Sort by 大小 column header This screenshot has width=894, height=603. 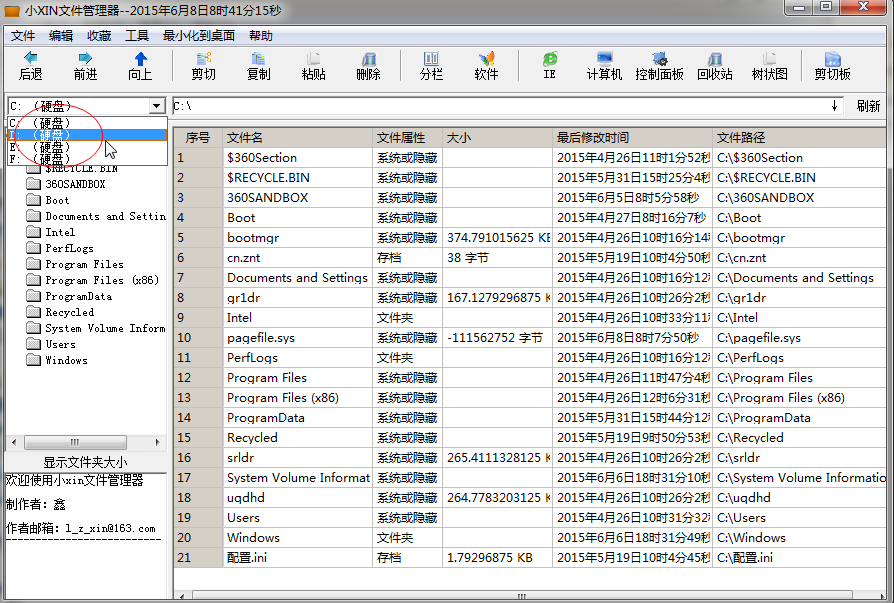pyautogui.click(x=497, y=137)
